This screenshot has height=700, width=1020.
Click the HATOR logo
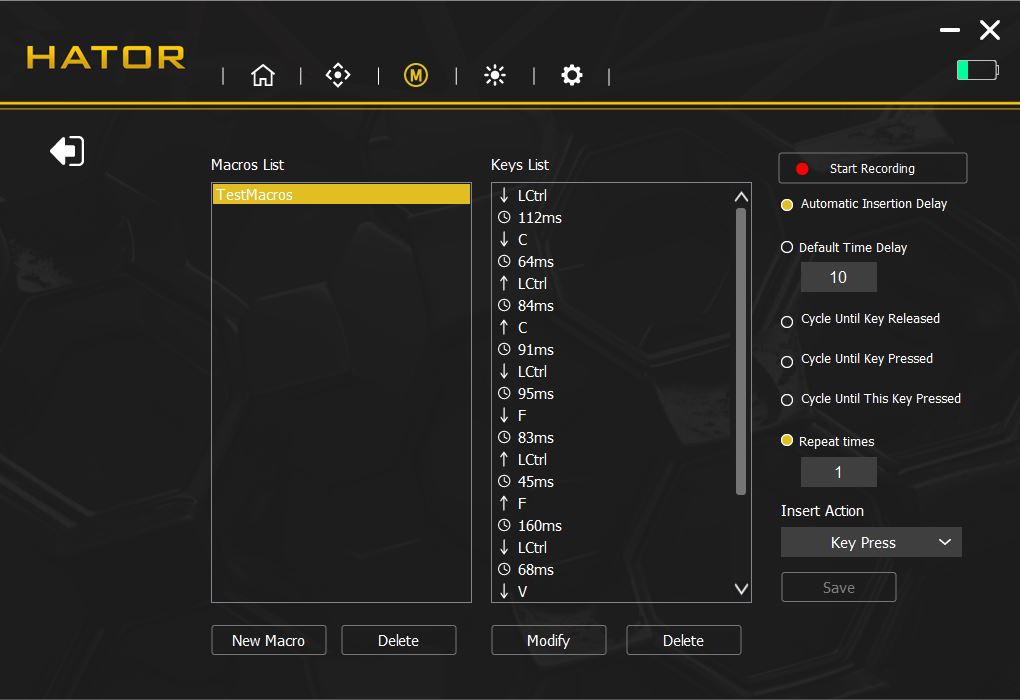coord(106,57)
